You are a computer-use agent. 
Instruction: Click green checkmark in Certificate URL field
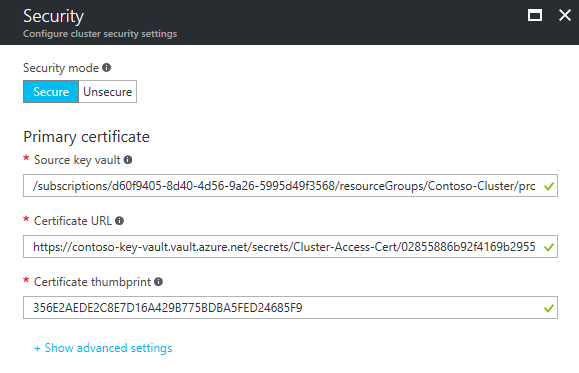pyautogui.click(x=549, y=247)
